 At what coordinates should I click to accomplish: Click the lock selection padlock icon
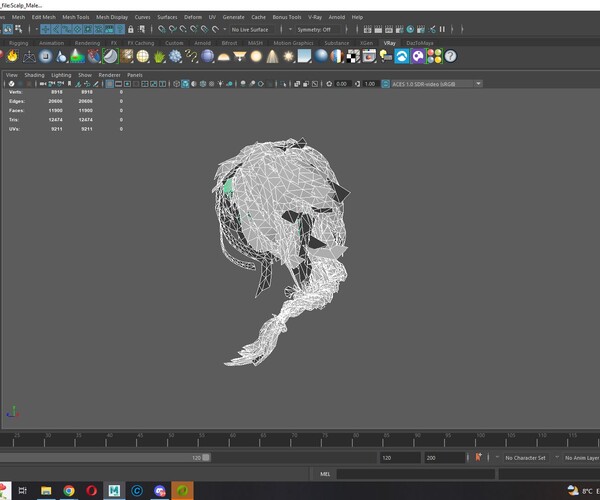click(x=130, y=29)
